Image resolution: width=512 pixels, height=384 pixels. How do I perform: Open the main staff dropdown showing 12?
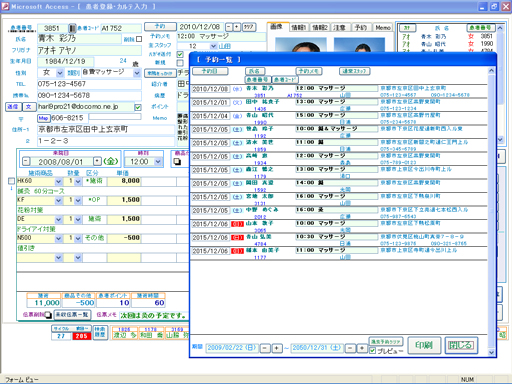[x=213, y=46]
